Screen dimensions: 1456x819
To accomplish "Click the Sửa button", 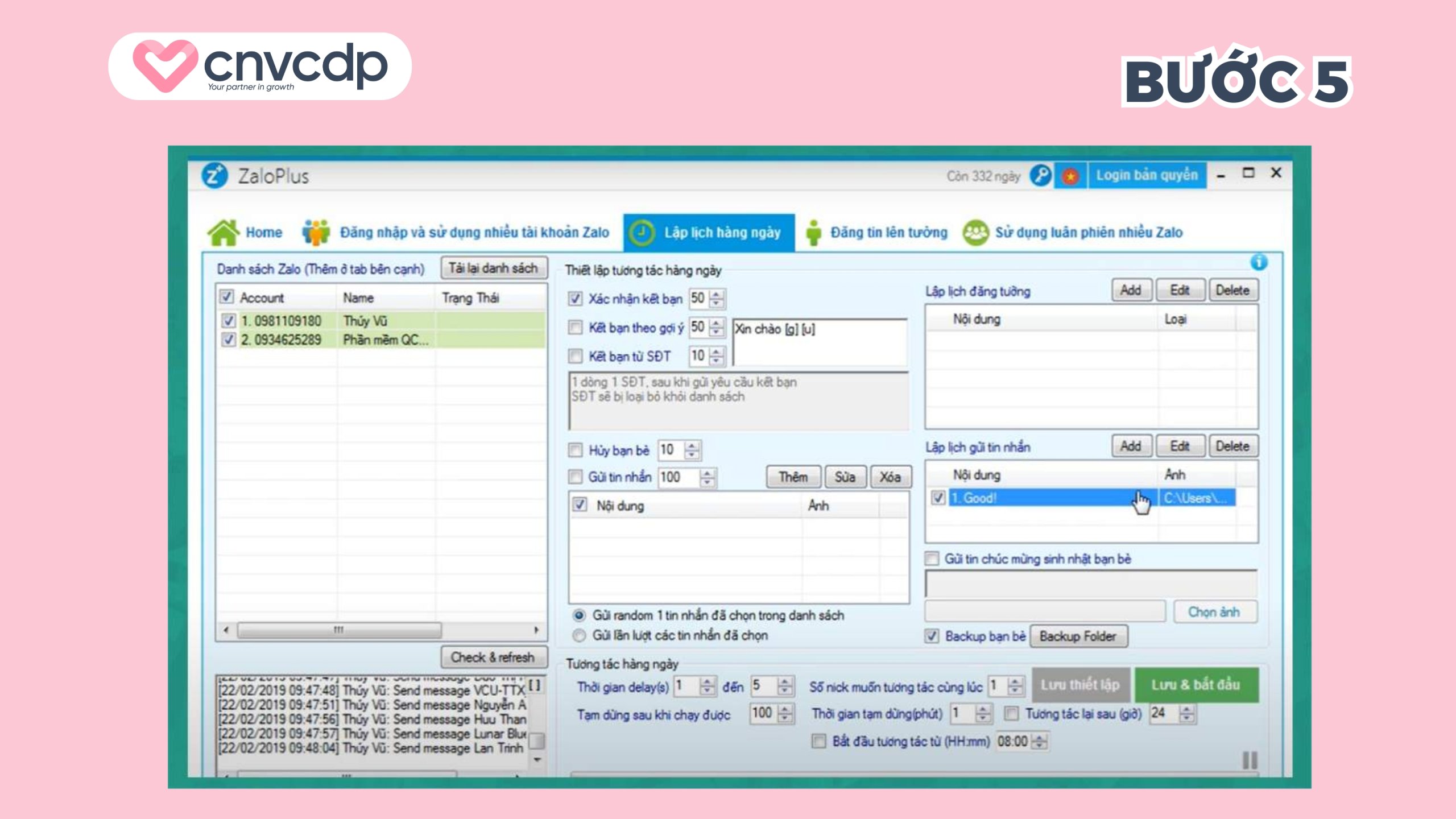I will [x=845, y=477].
